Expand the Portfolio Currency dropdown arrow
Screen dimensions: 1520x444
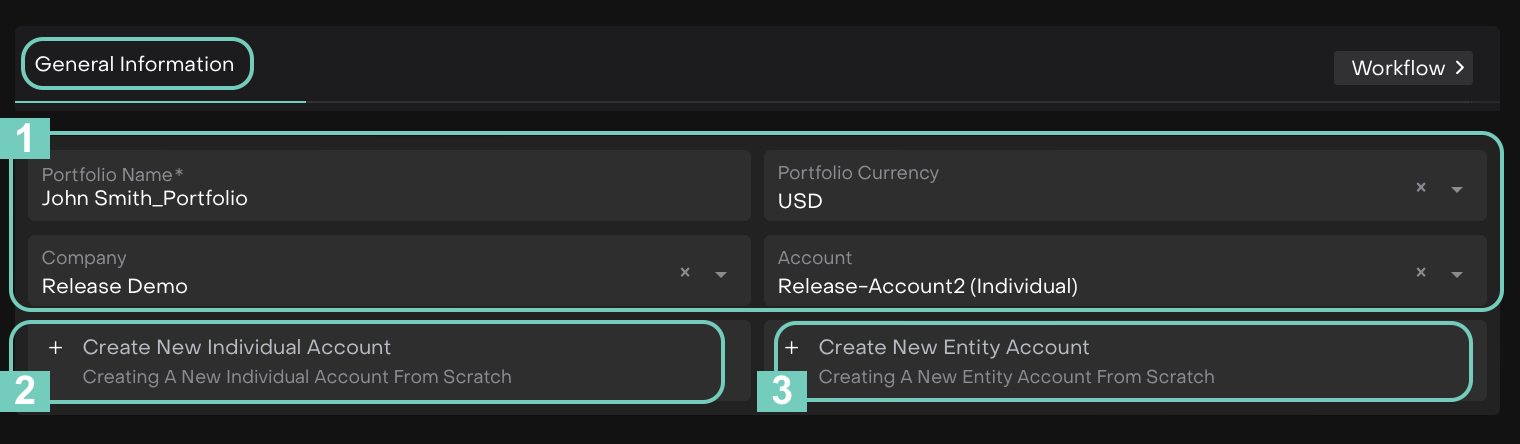[1457, 189]
